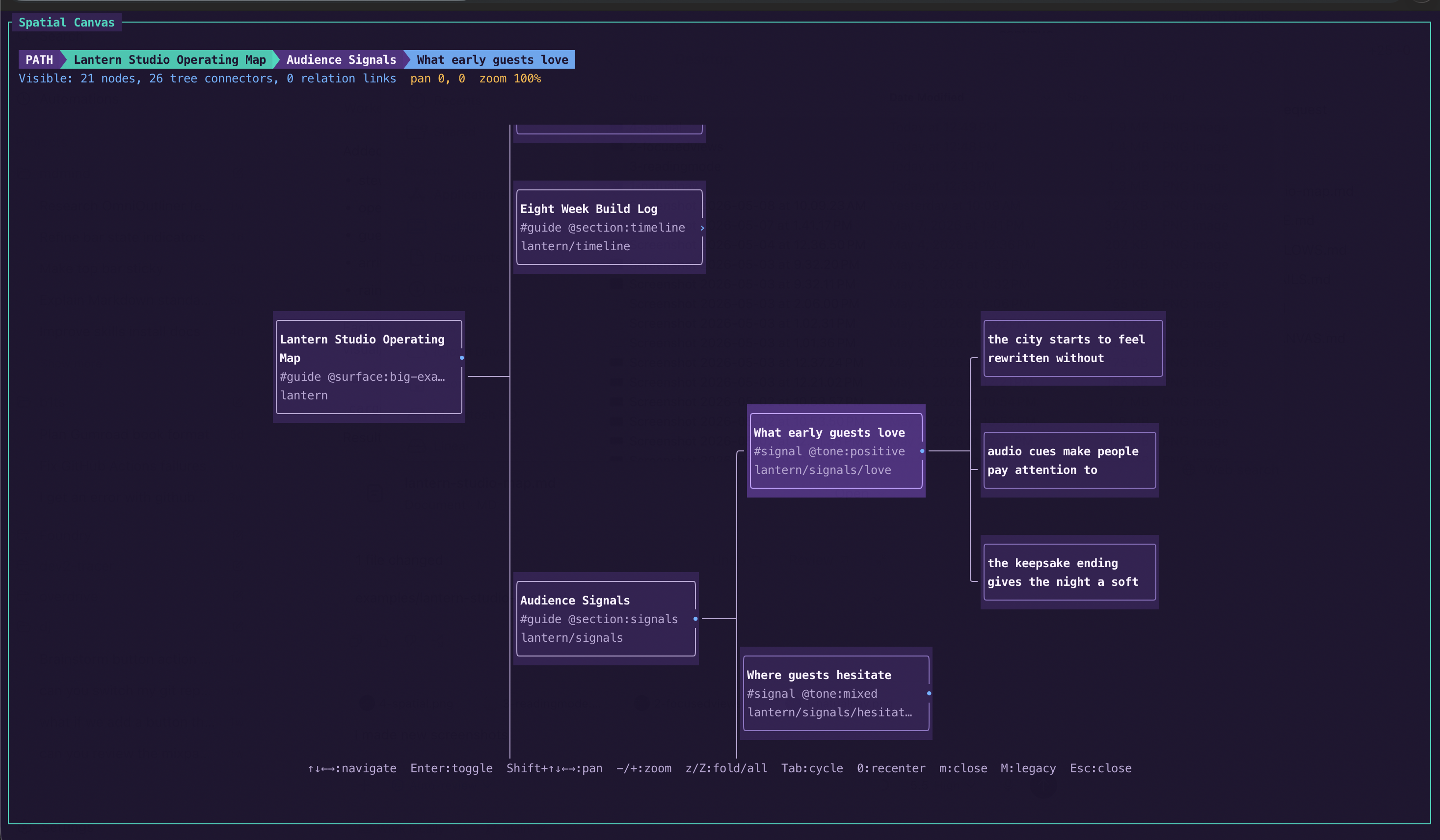Click the 'z/Z:fold/all' shortcut hint

pos(726,768)
